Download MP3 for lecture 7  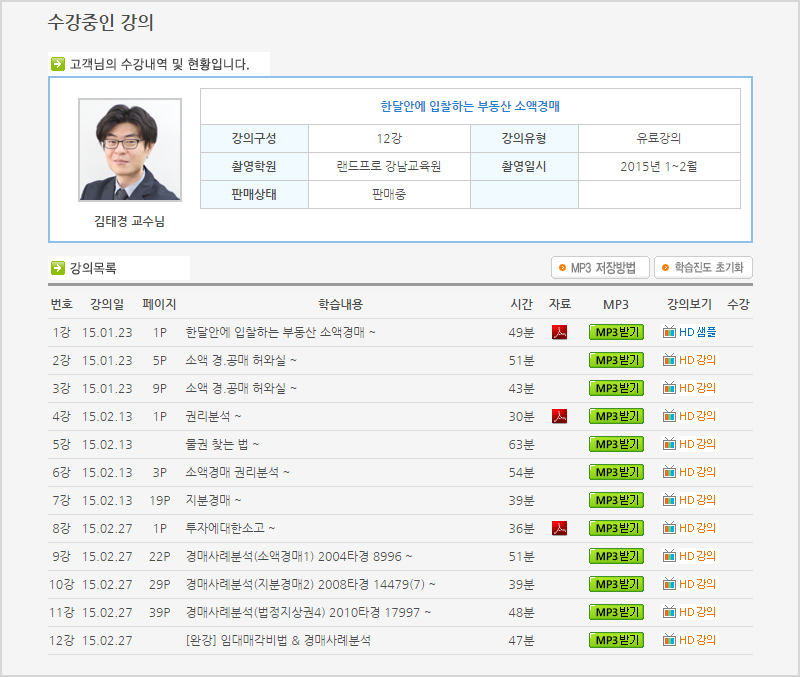click(616, 500)
